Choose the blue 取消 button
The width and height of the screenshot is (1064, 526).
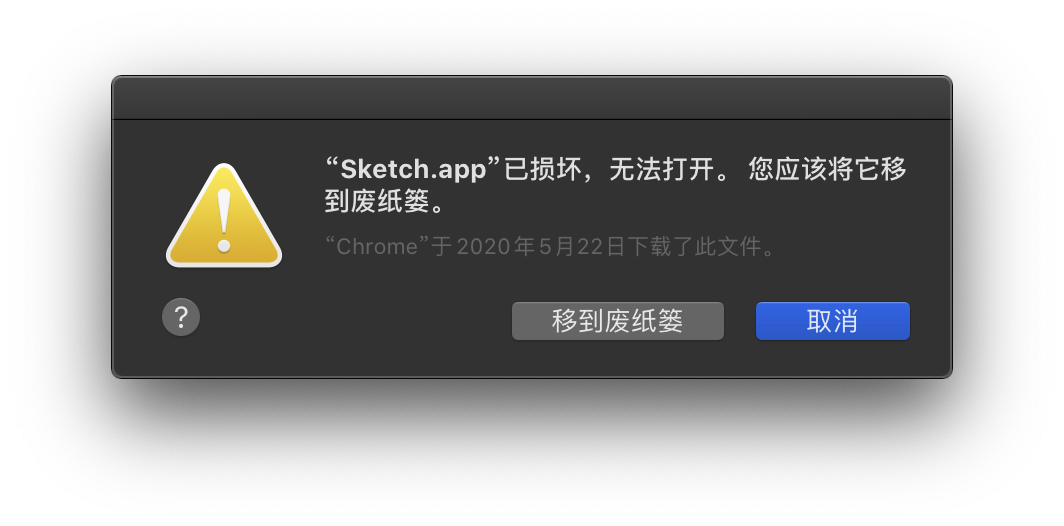[833, 321]
